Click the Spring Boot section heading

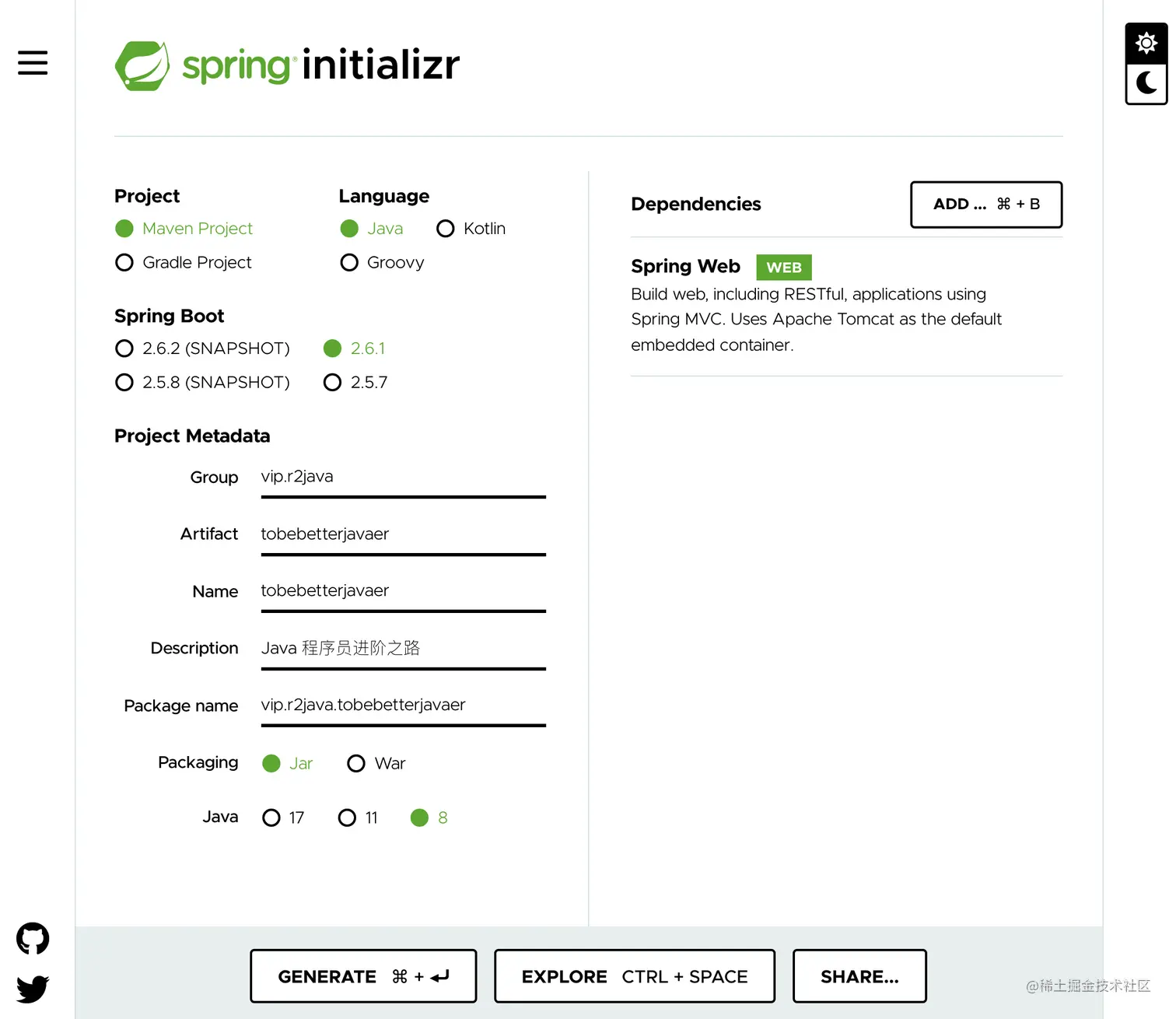click(169, 317)
